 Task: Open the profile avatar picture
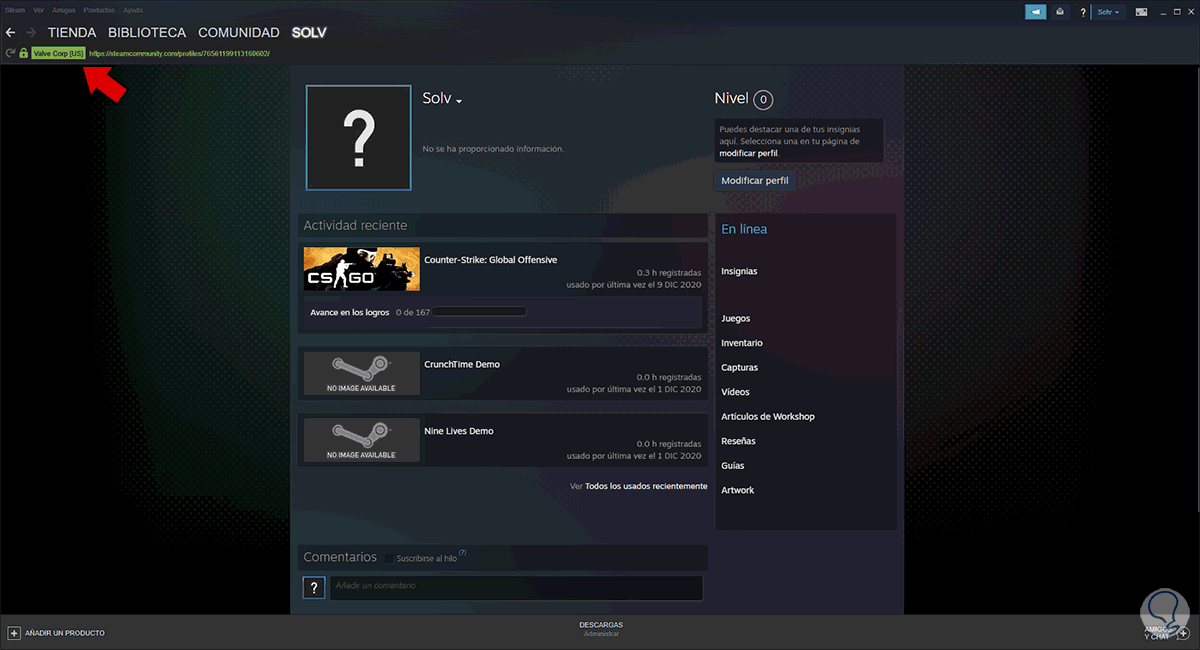(x=358, y=137)
